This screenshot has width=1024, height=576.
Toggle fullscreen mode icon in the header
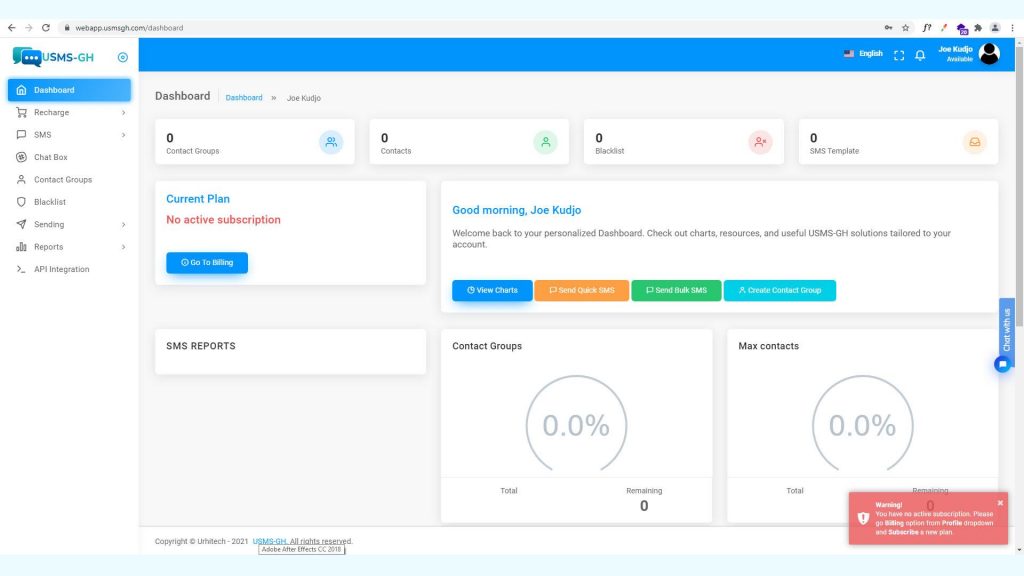pos(899,56)
